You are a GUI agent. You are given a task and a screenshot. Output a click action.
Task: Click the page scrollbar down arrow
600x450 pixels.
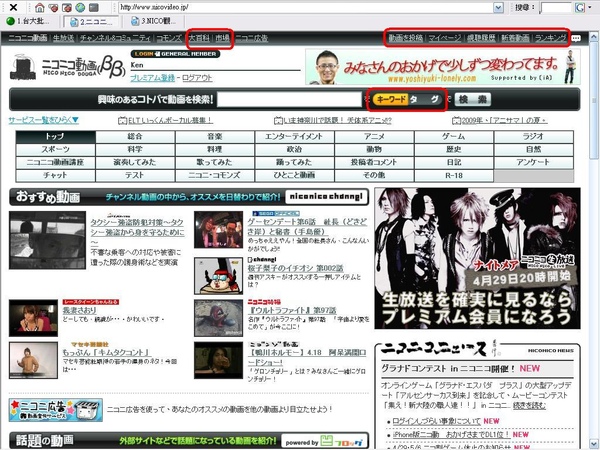coord(593,443)
